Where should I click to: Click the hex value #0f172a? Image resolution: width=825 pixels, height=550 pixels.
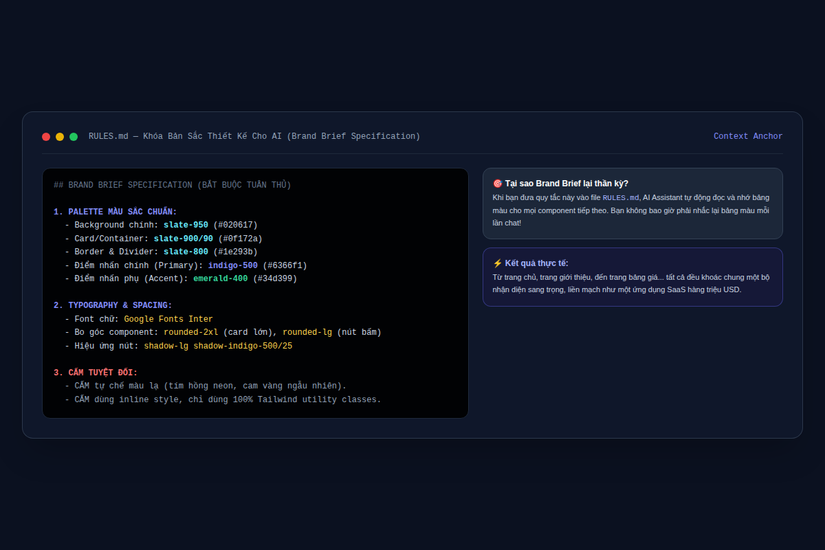(x=240, y=238)
